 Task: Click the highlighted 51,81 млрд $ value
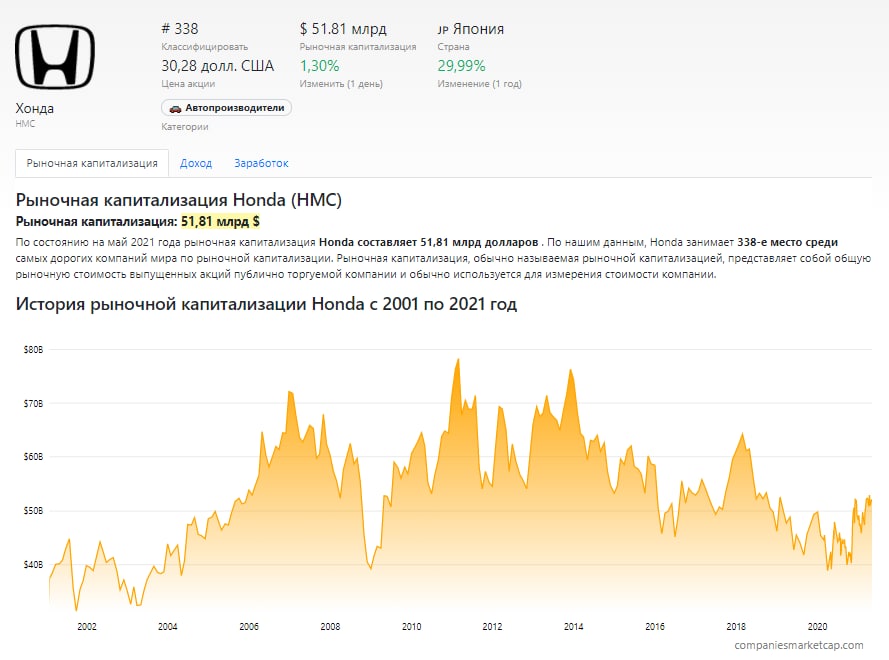coord(220,222)
